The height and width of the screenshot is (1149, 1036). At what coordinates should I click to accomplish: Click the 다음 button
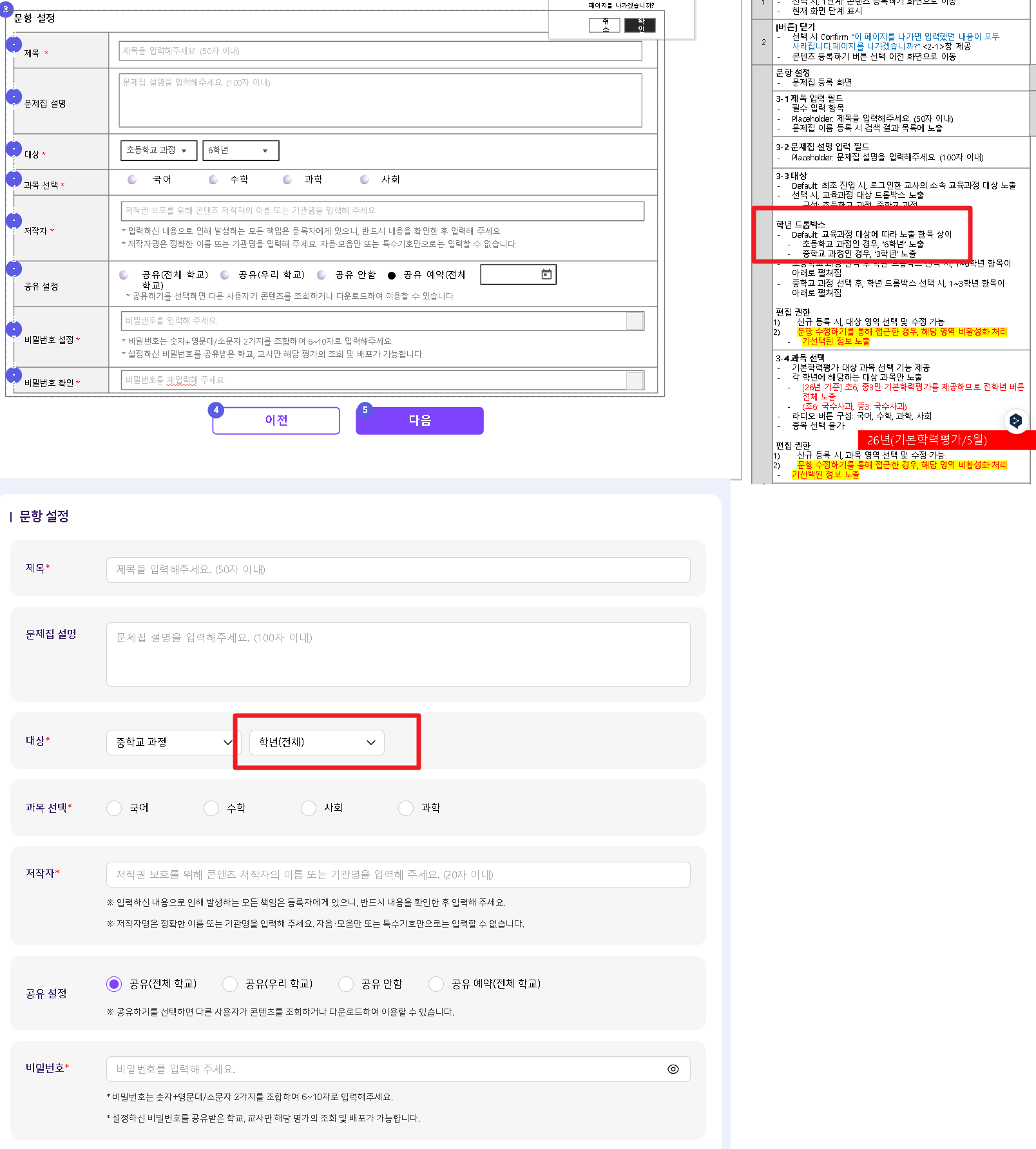[419, 420]
